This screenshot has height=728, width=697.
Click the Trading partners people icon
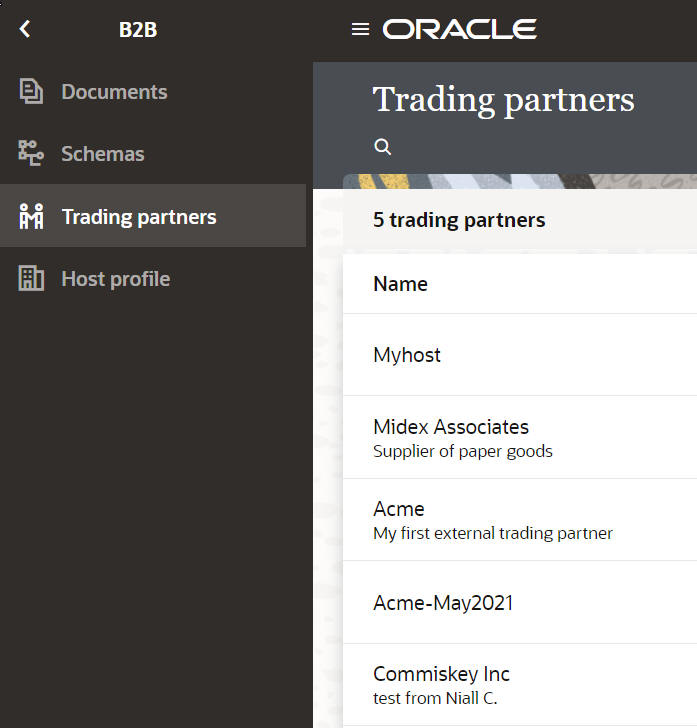31,216
